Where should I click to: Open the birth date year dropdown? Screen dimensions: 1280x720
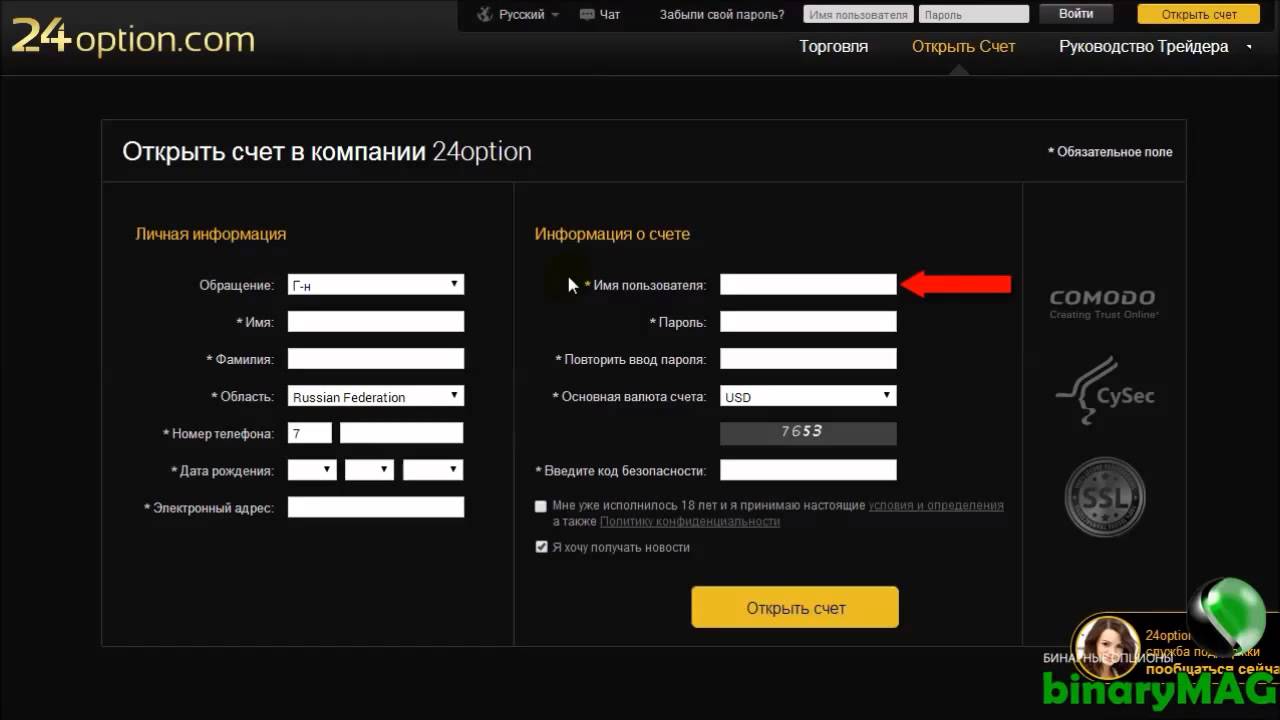coord(432,470)
